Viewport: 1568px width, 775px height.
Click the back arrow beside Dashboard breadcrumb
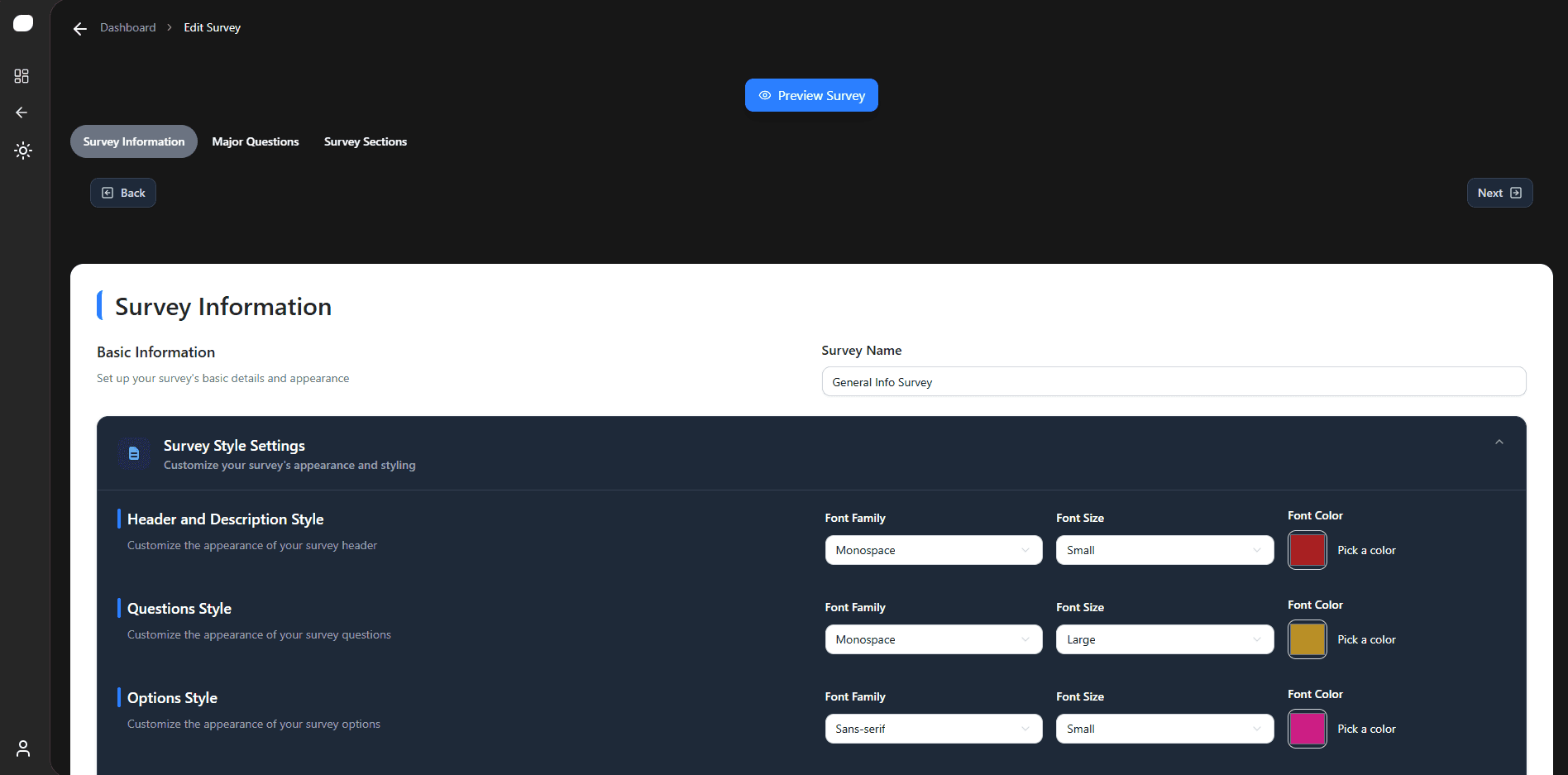tap(80, 29)
